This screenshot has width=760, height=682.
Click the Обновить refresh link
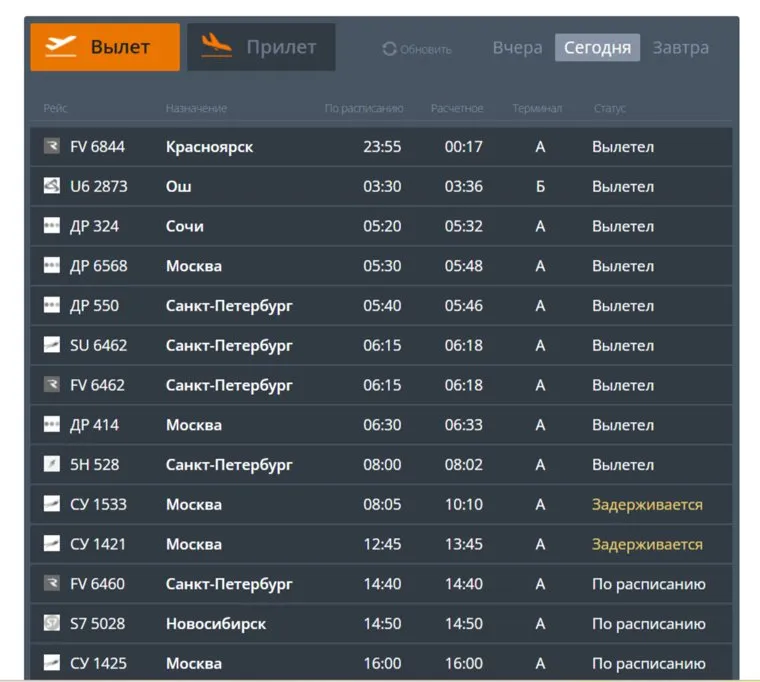(425, 49)
